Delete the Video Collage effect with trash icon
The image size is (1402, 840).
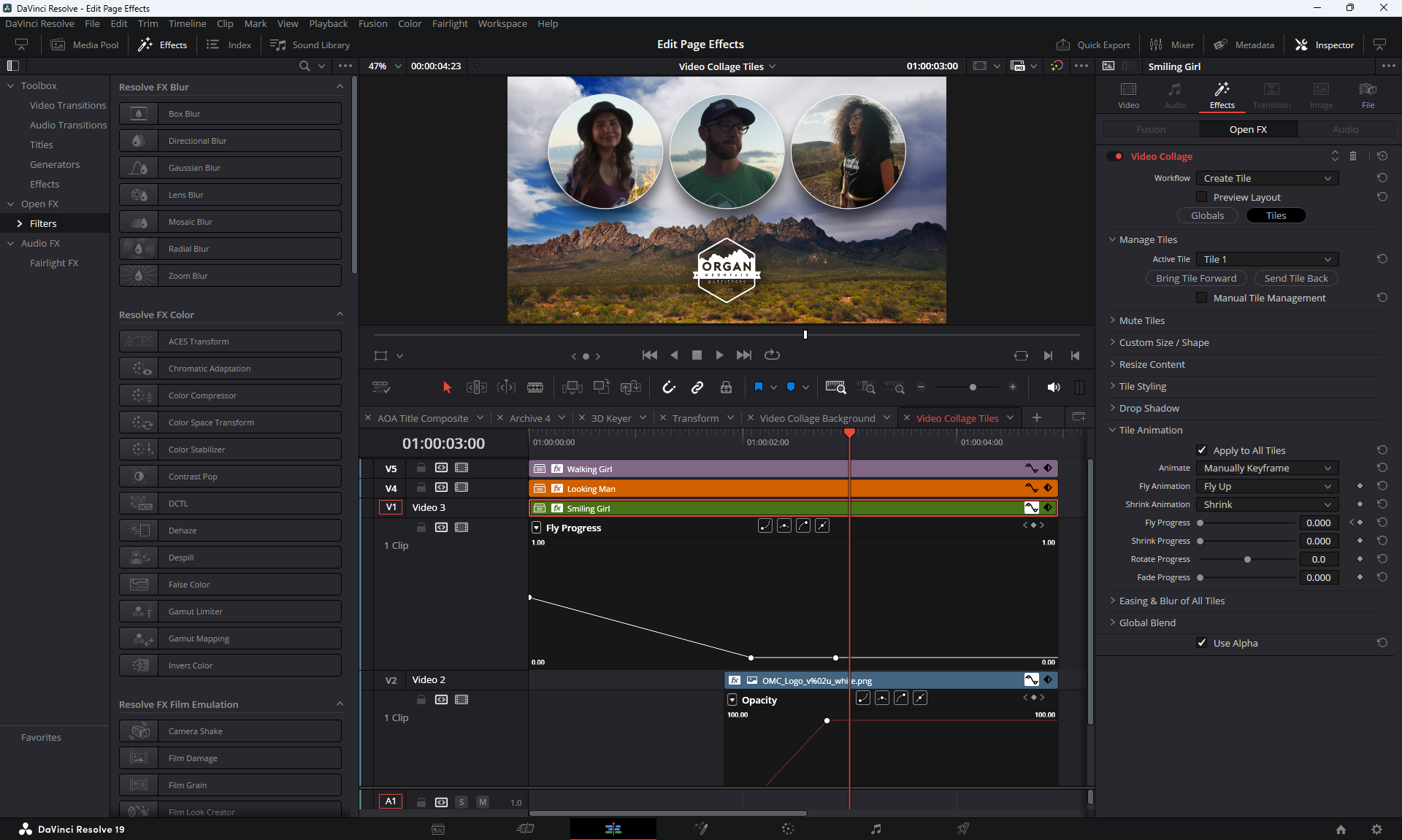1353,156
